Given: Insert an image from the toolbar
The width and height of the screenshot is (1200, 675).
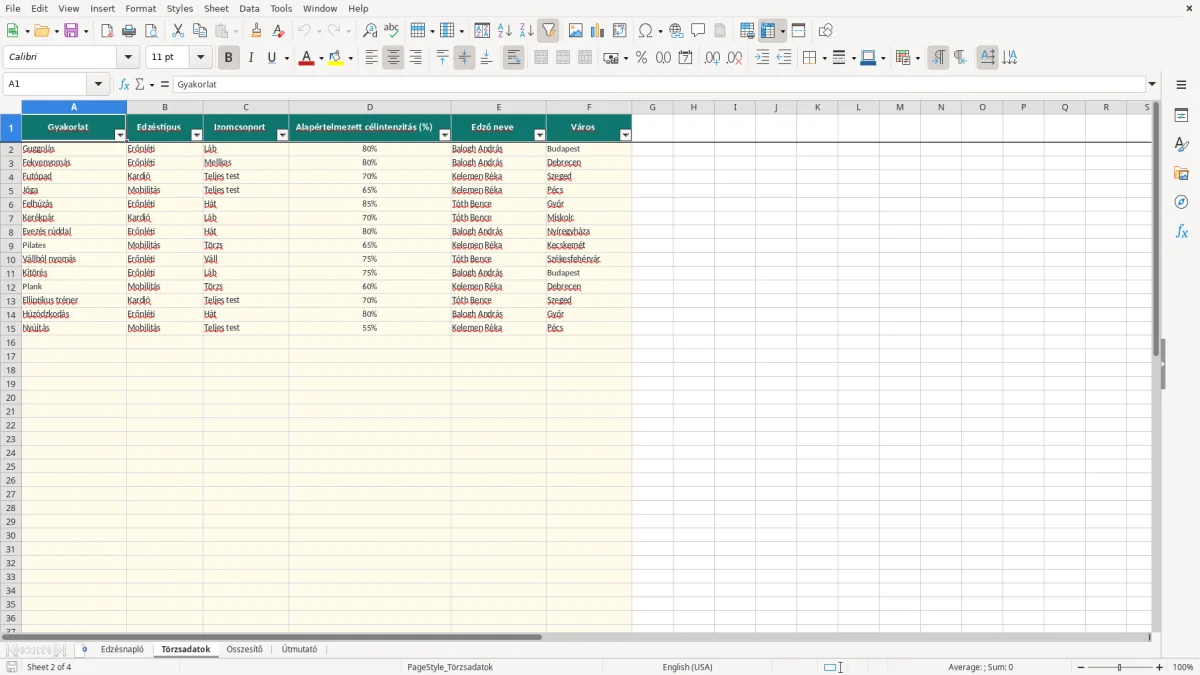Looking at the screenshot, I should (x=575, y=31).
